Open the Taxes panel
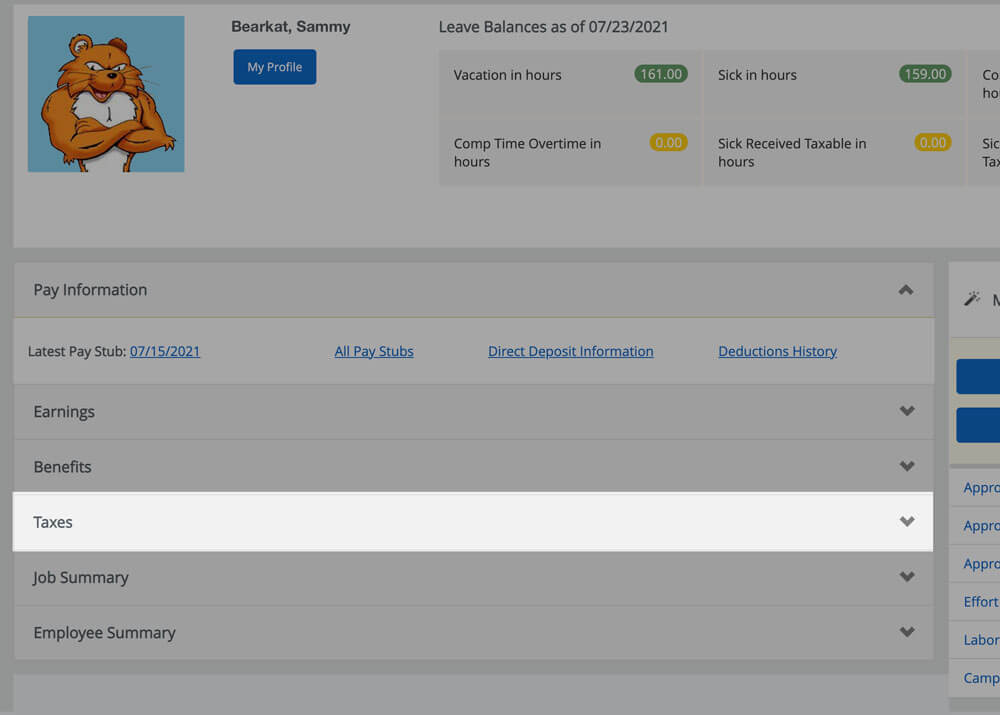This screenshot has height=715, width=1000. [x=470, y=521]
